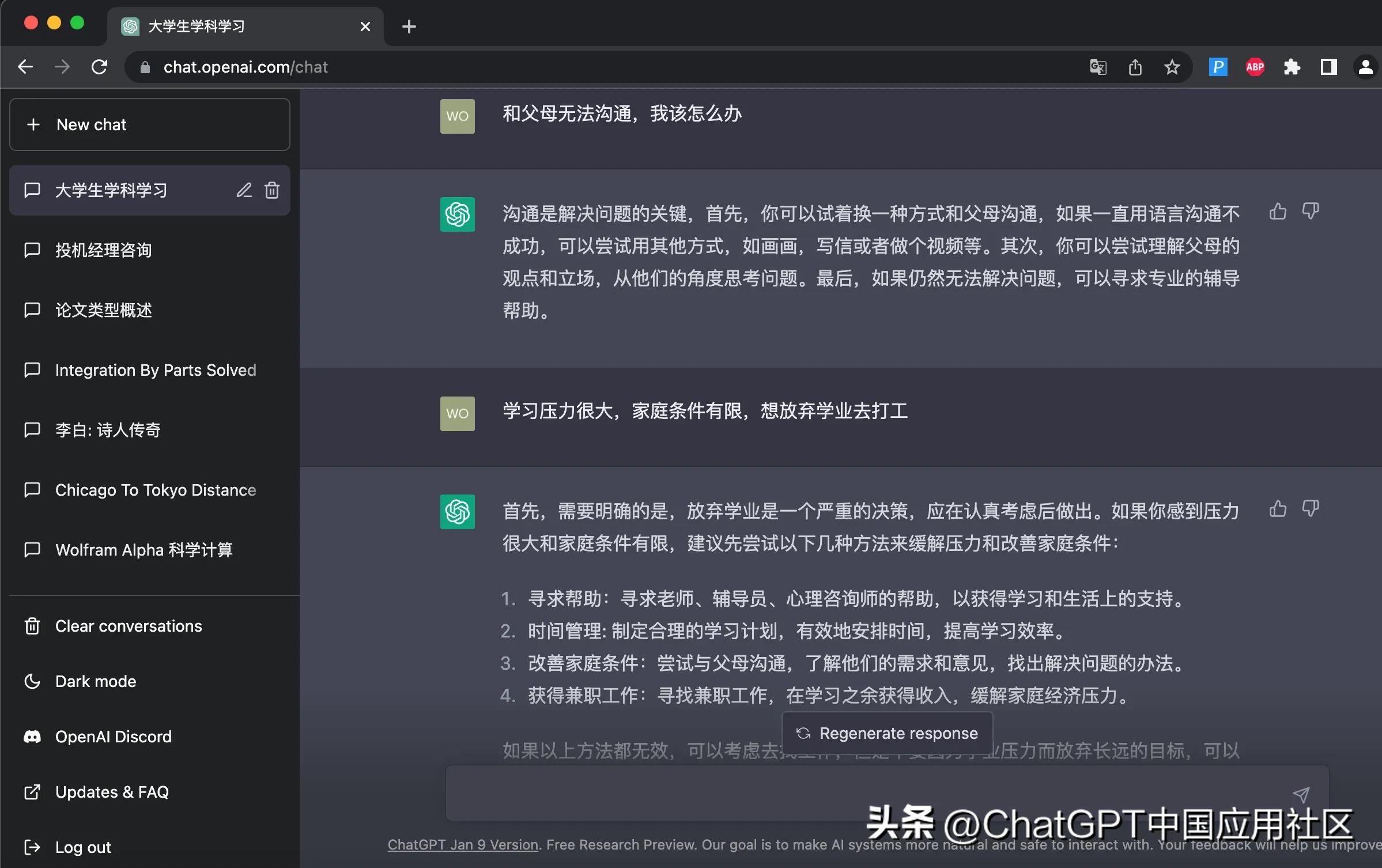This screenshot has height=868, width=1382.
Task: Send message with the paper plane icon
Action: (x=1302, y=795)
